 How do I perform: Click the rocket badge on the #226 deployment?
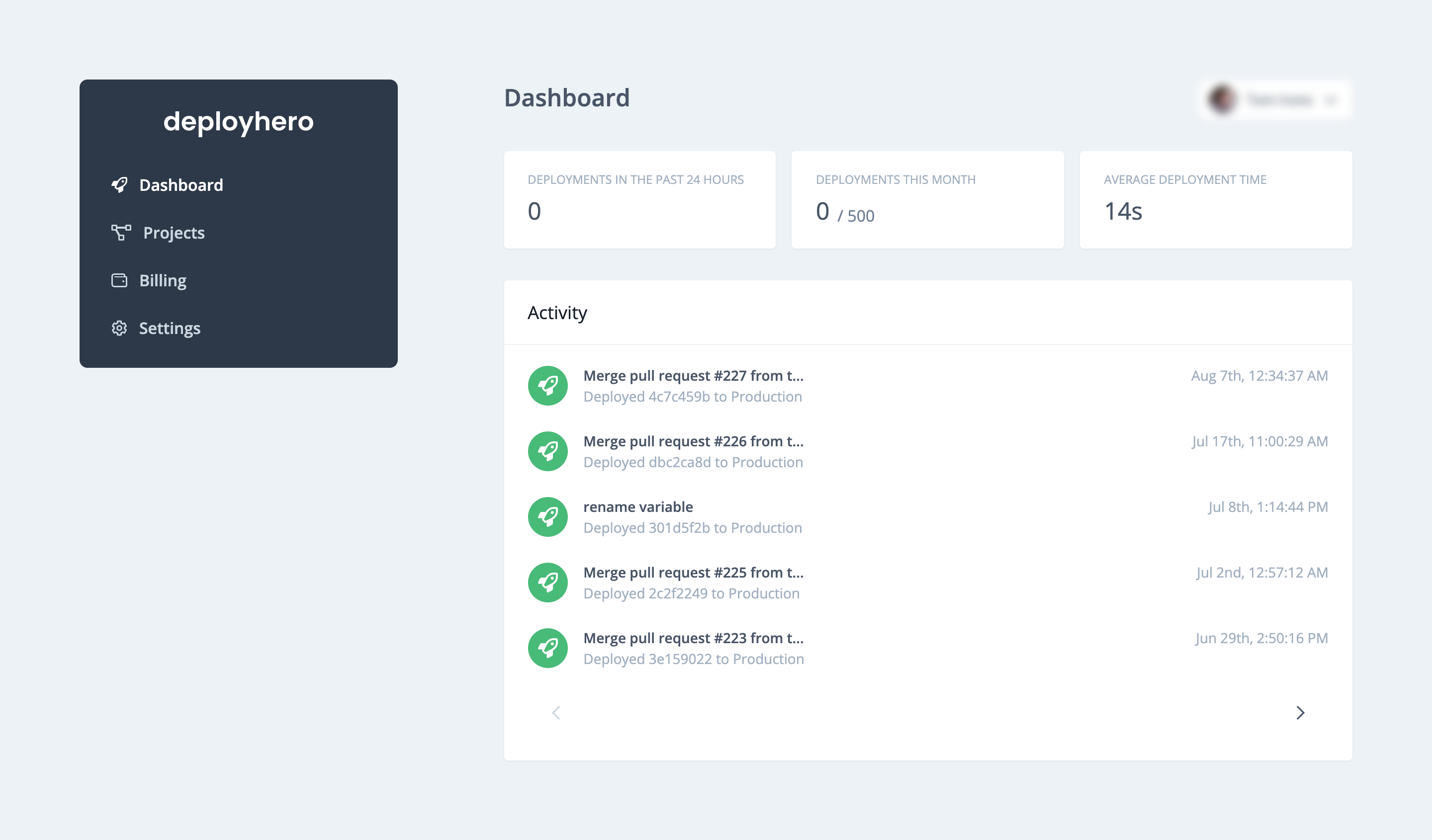coord(547,451)
